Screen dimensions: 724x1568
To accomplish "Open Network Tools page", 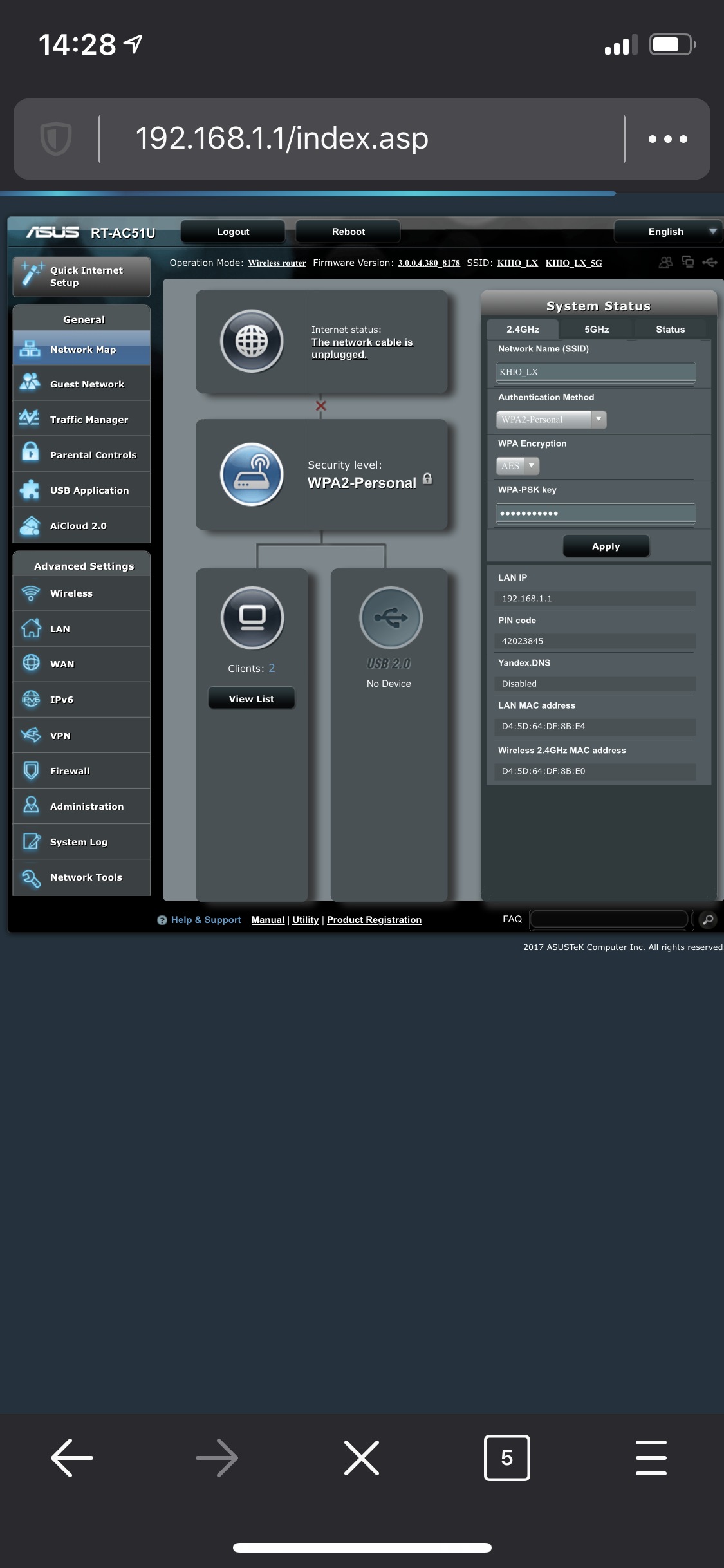I will click(x=81, y=877).
